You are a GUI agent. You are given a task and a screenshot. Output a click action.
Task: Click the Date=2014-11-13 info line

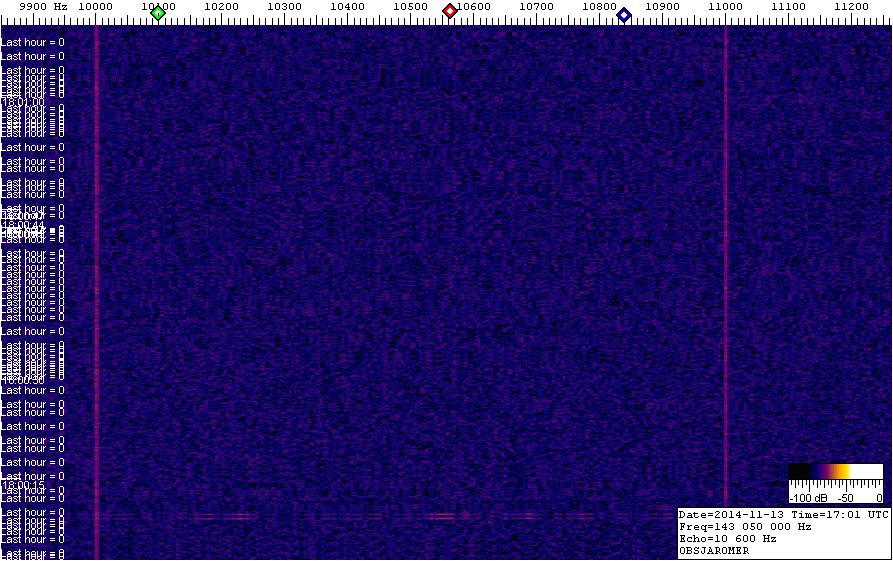(783, 515)
